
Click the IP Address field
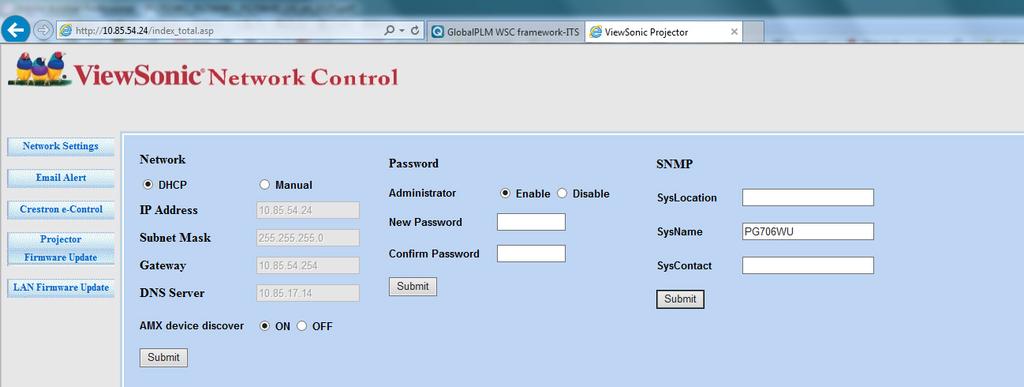coord(308,210)
